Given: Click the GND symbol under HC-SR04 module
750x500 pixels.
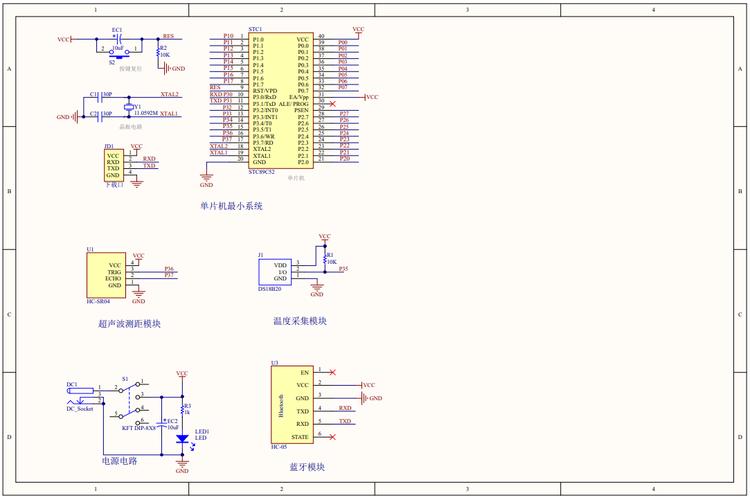Looking at the screenshot, I should pos(138,294).
